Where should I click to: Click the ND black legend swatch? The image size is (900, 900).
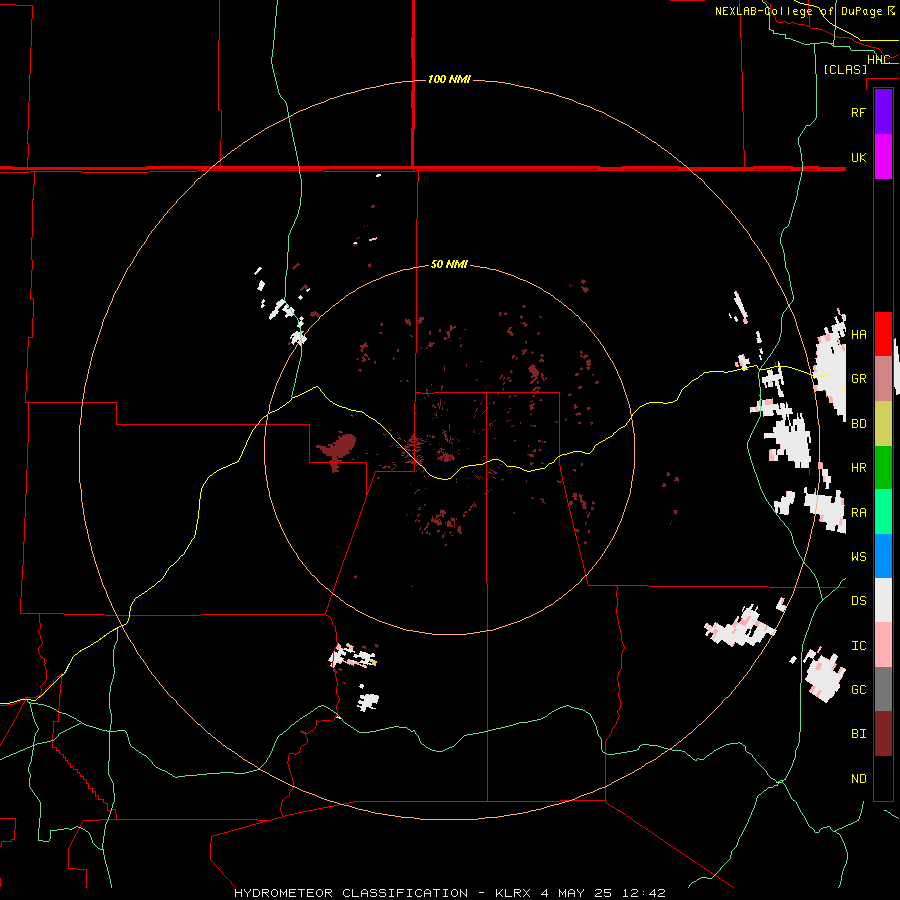point(883,778)
